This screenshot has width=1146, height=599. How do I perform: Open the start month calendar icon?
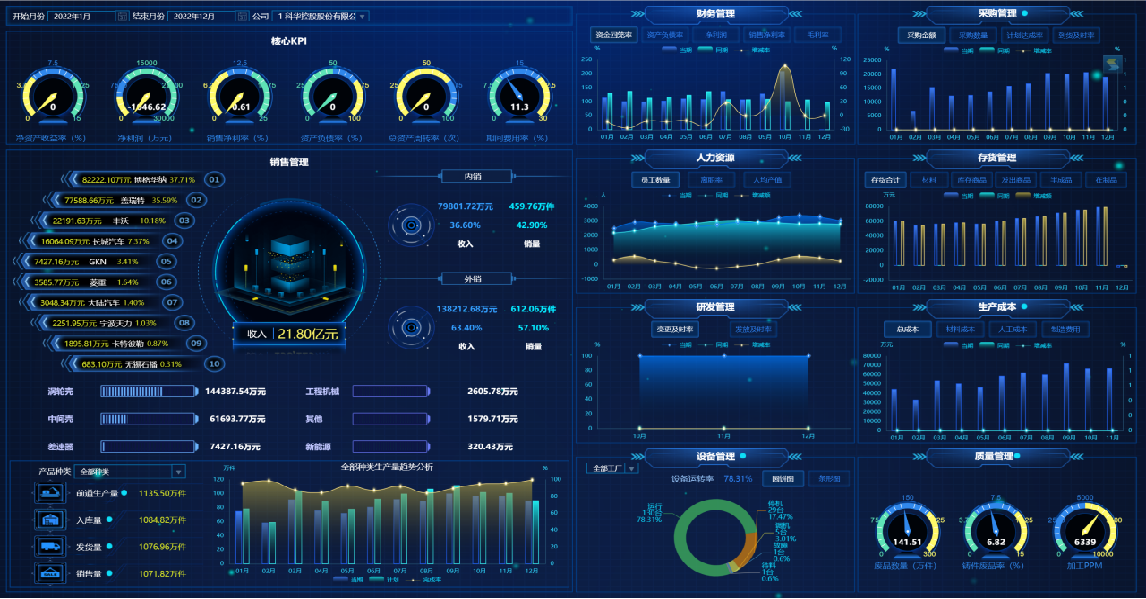tap(122, 16)
